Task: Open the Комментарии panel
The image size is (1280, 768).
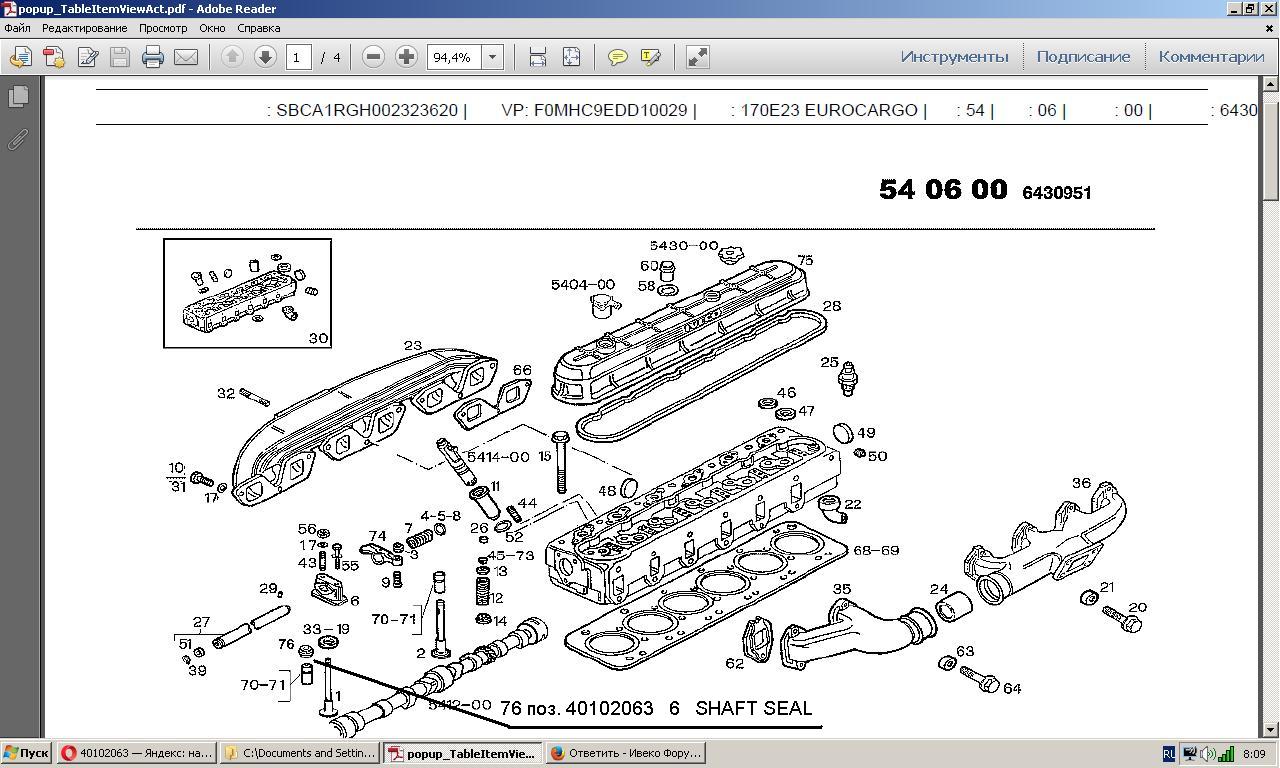Action: [1211, 56]
